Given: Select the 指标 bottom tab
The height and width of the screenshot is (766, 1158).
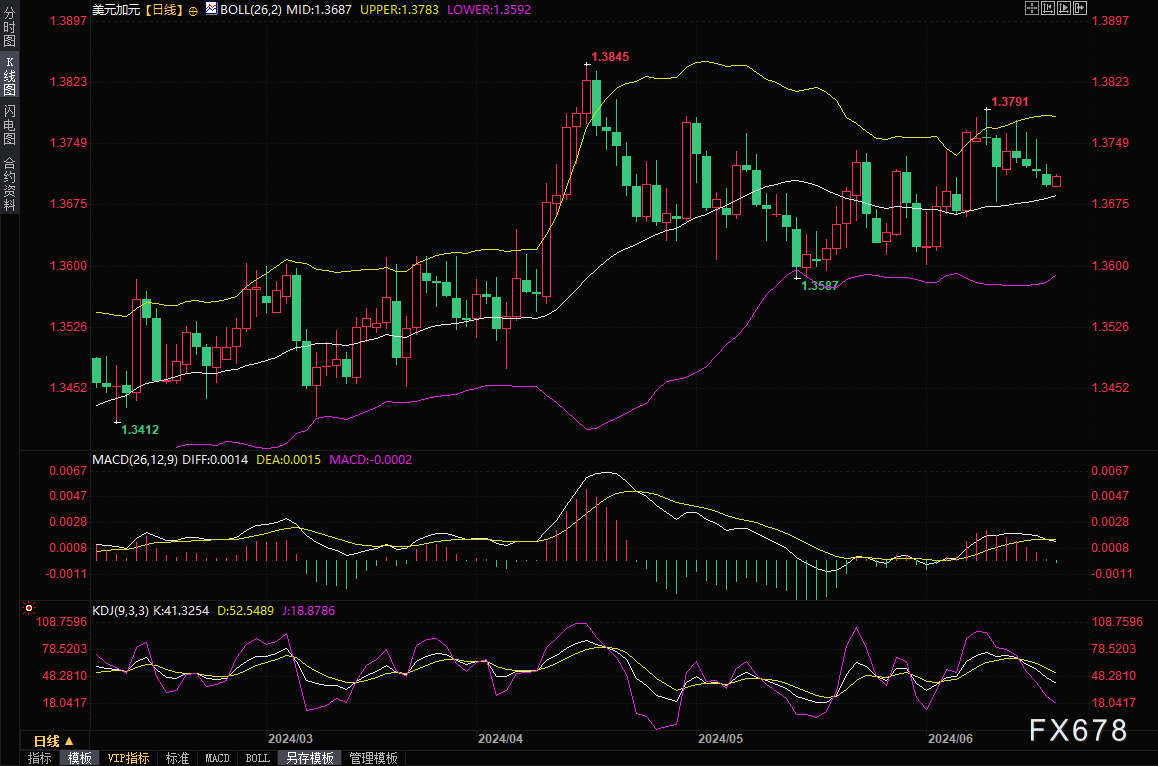Looking at the screenshot, I should [40, 758].
